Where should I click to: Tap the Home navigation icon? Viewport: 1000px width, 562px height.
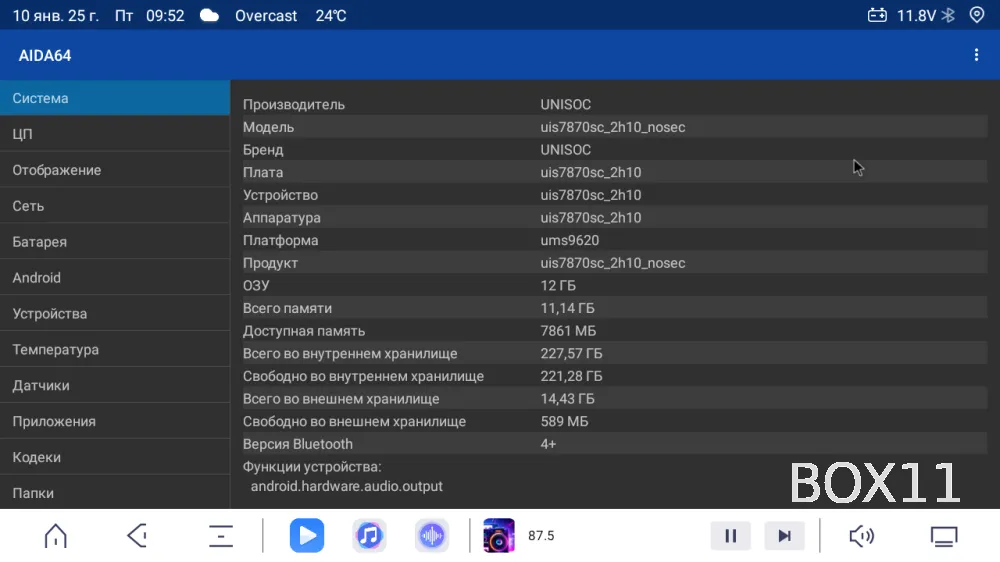[55, 536]
